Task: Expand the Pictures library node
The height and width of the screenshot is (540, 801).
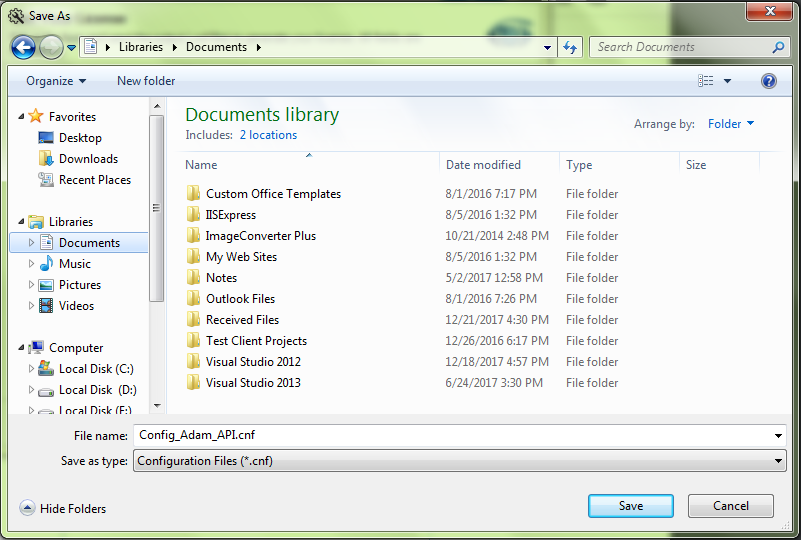Action: click(31, 285)
